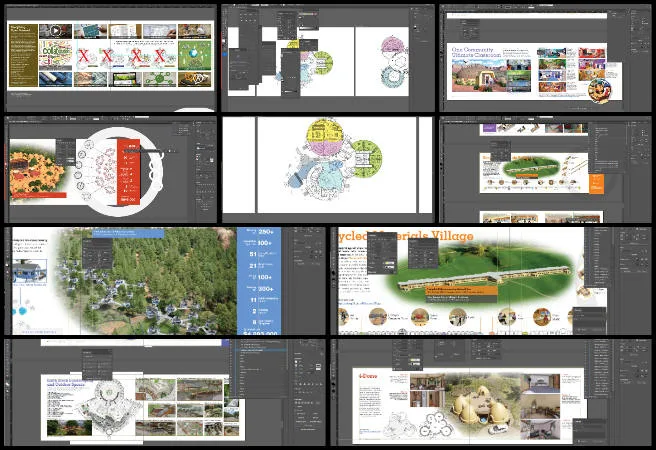
Task: Select the yellow section of the circular floor plan
Action: (326, 130)
